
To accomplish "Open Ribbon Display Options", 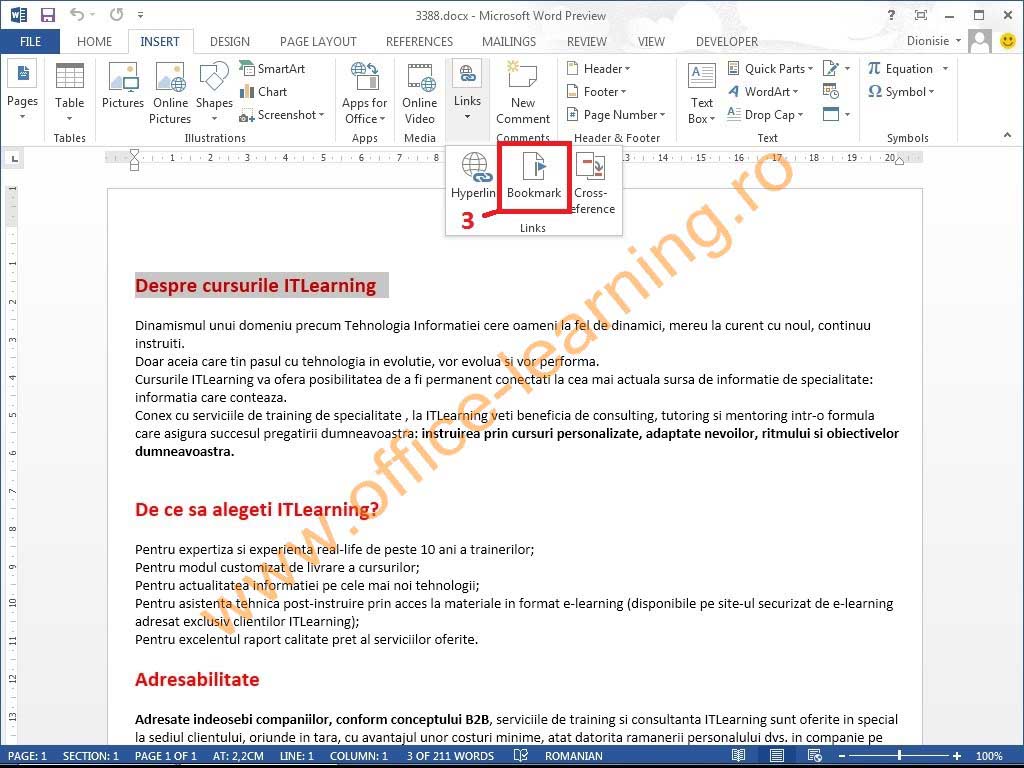I will click(x=921, y=15).
